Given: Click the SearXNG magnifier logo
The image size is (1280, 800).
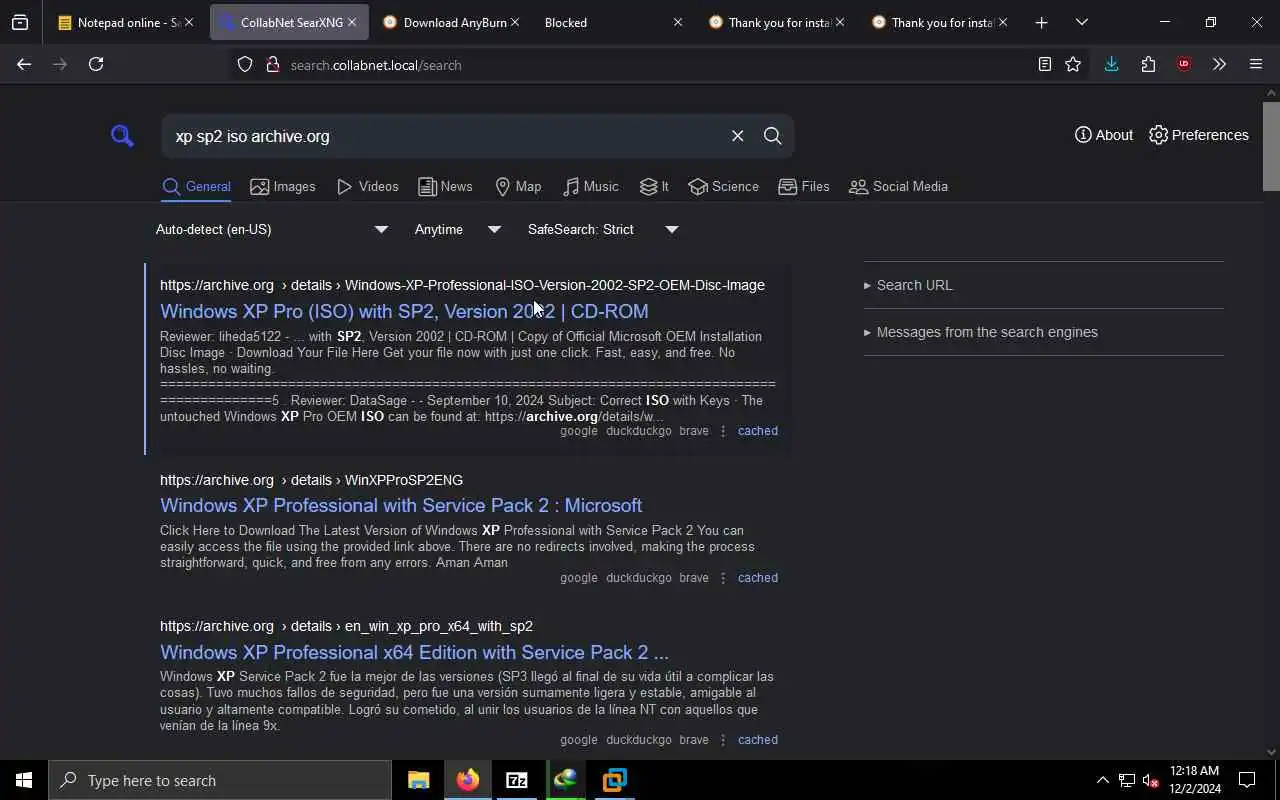Looking at the screenshot, I should pos(122,135).
